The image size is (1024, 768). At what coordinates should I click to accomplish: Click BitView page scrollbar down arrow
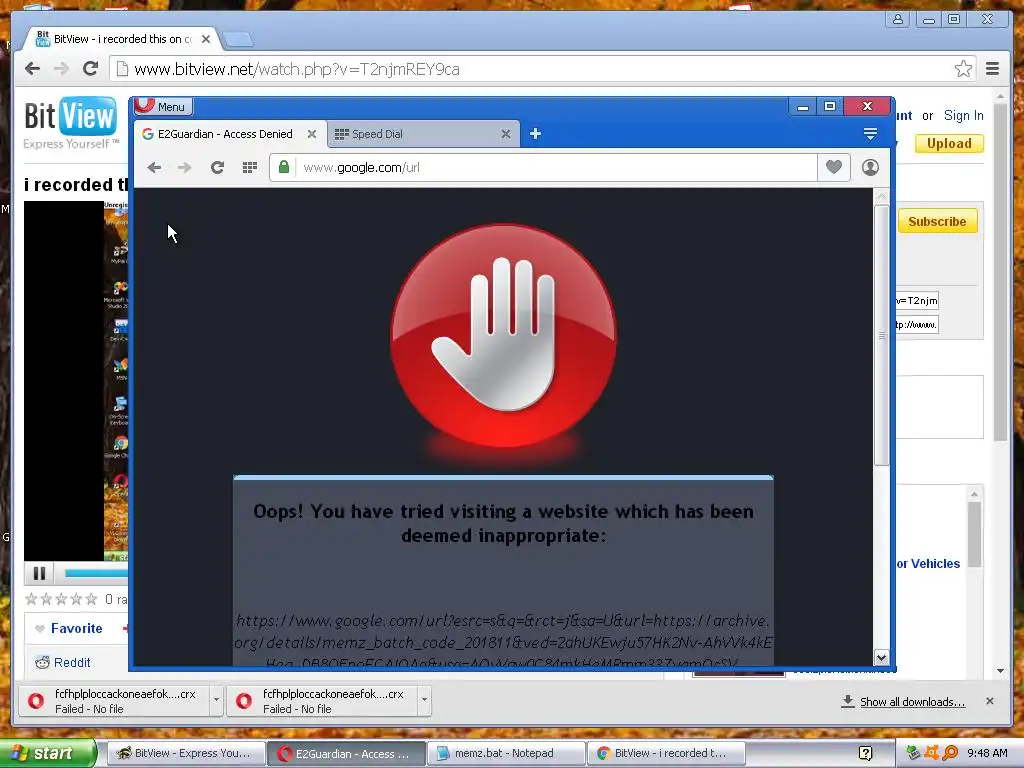[x=1000, y=671]
